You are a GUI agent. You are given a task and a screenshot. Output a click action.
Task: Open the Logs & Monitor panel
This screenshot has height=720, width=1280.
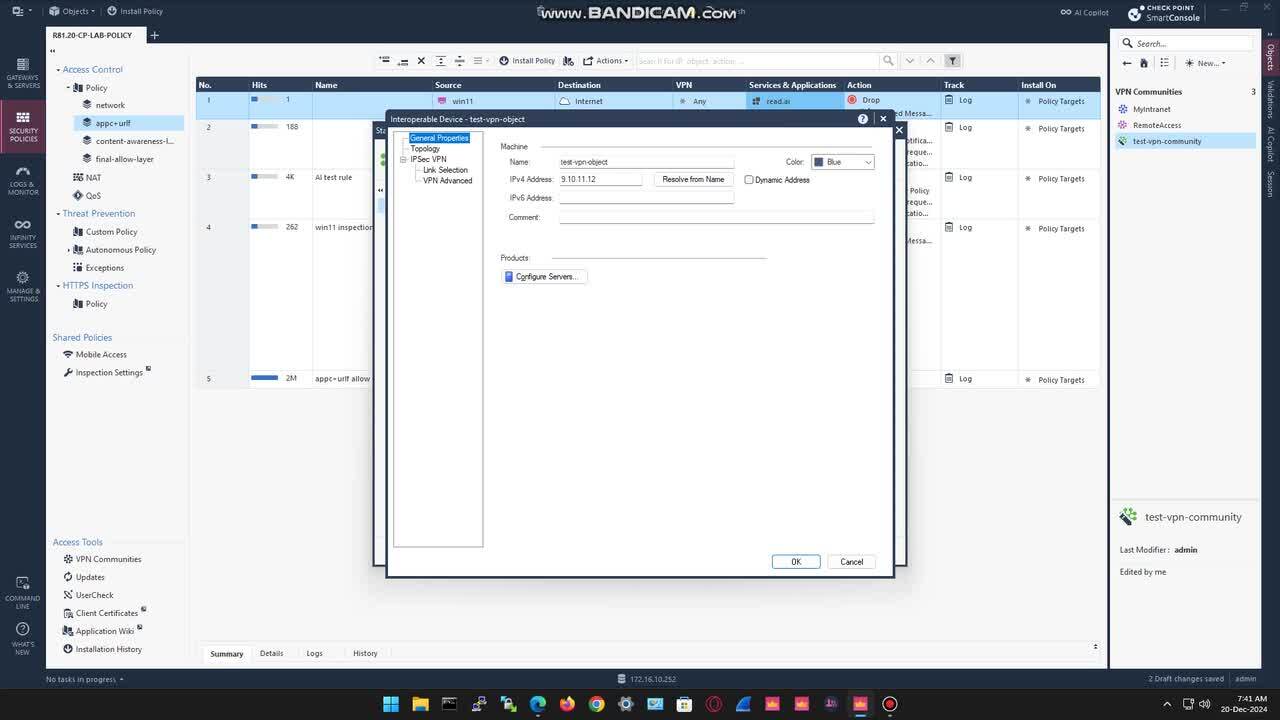[22, 180]
